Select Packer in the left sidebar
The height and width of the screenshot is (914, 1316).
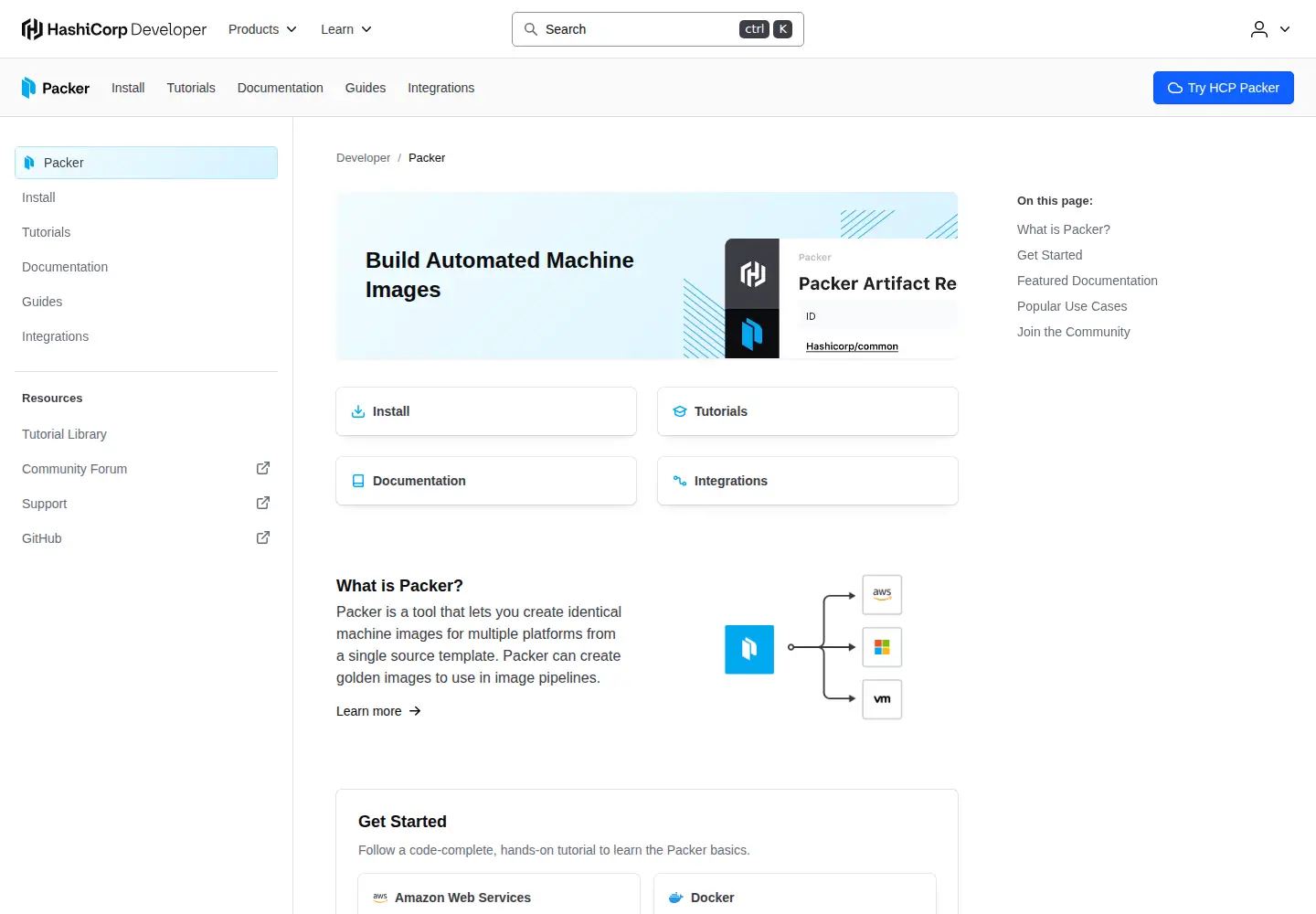click(146, 163)
